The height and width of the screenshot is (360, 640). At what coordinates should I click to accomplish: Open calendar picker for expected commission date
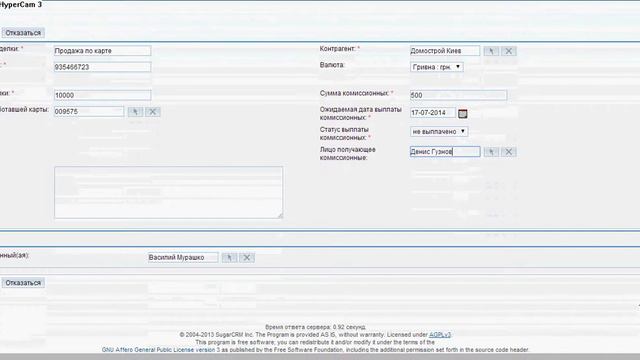(462, 113)
